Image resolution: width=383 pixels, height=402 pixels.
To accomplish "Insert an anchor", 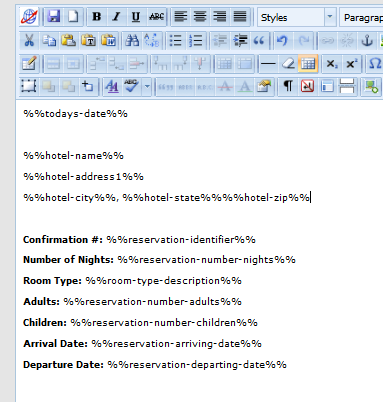I will [367, 41].
